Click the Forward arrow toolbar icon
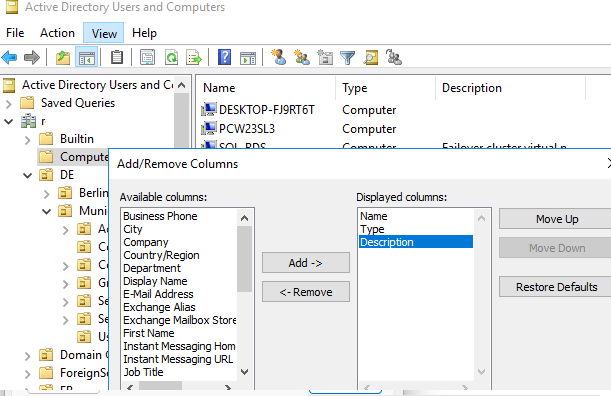 pyautogui.click(x=32, y=58)
